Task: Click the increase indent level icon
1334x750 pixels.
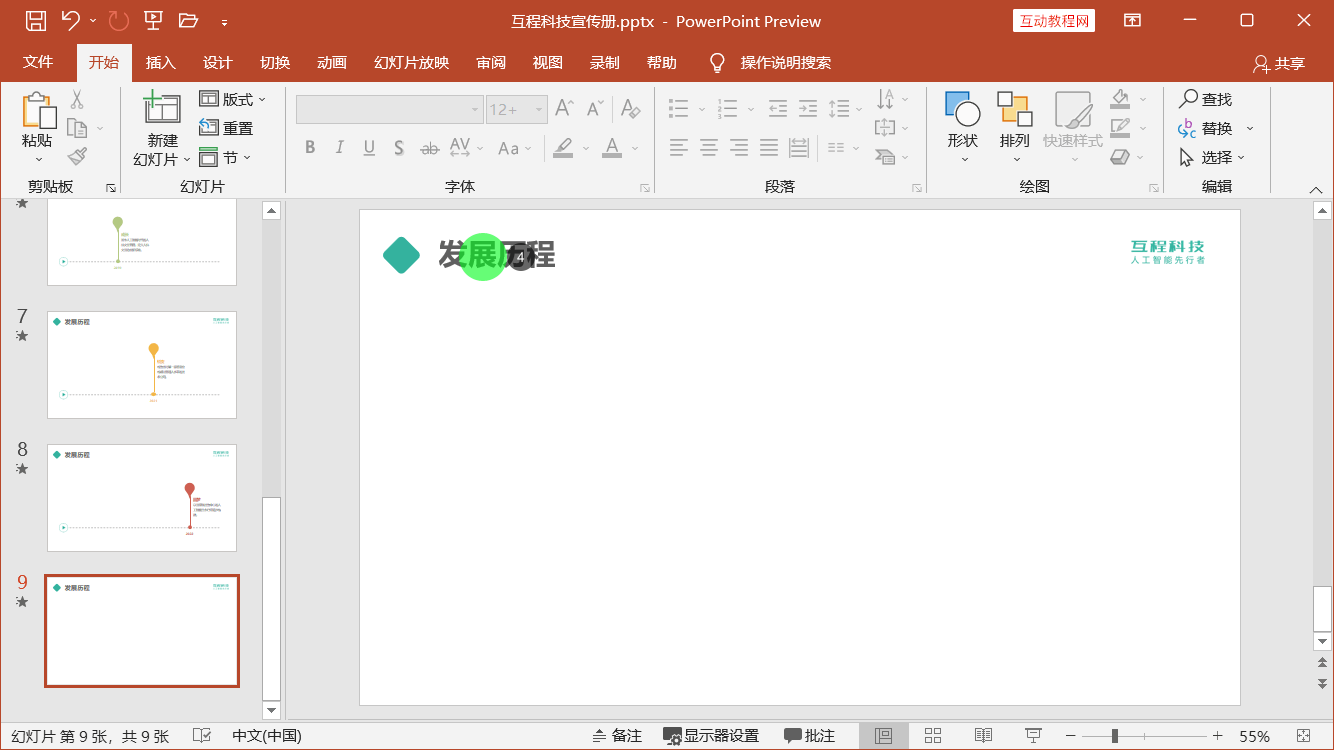Action: click(x=808, y=108)
